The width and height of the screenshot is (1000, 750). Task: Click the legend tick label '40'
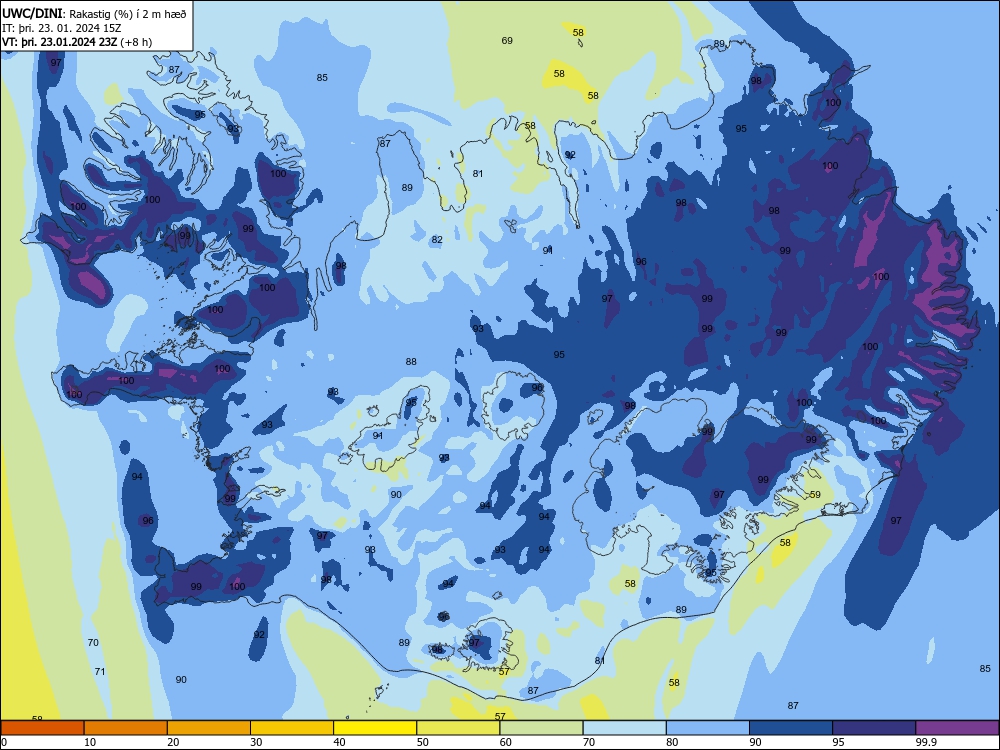[x=340, y=742]
